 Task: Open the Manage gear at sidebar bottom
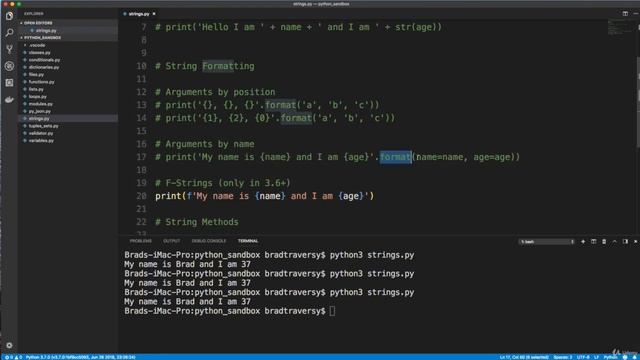[9, 345]
